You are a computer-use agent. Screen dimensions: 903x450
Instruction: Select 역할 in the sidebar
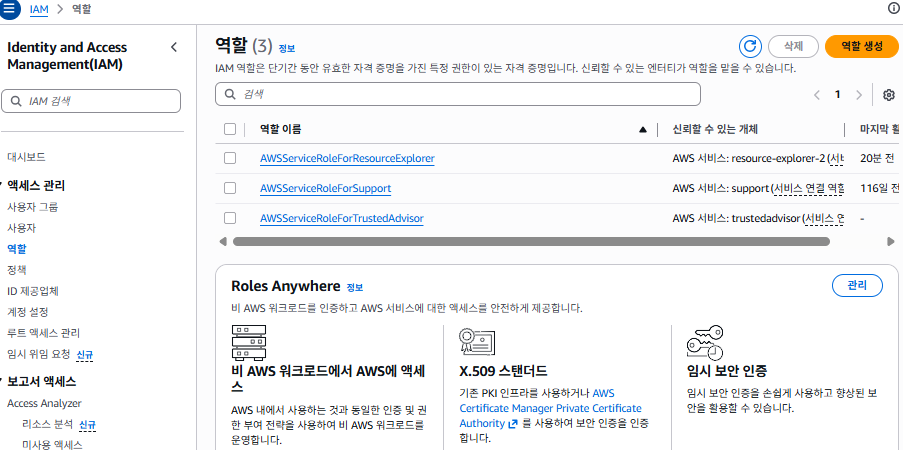[16, 249]
